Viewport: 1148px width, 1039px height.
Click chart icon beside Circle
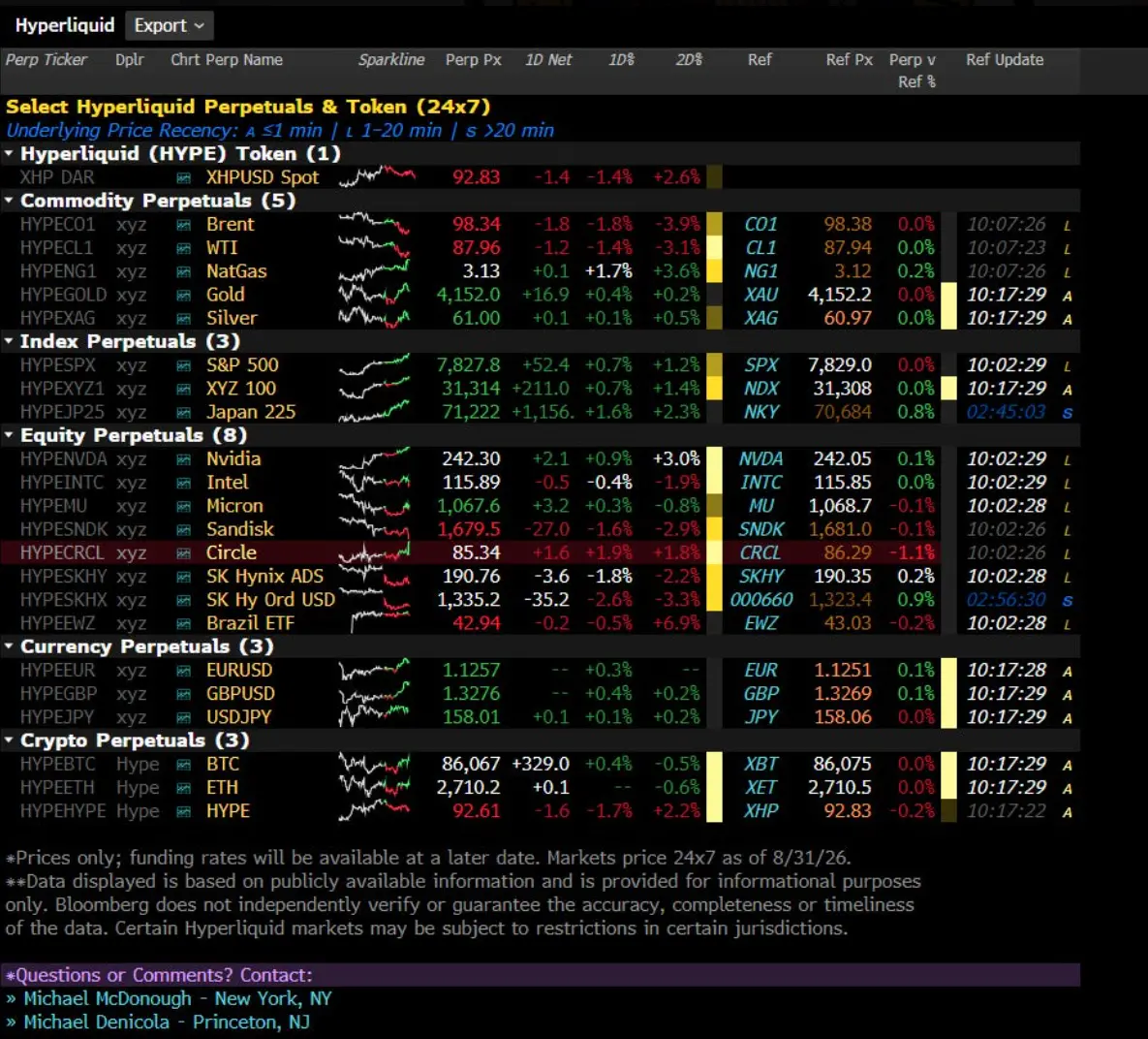pos(184,553)
